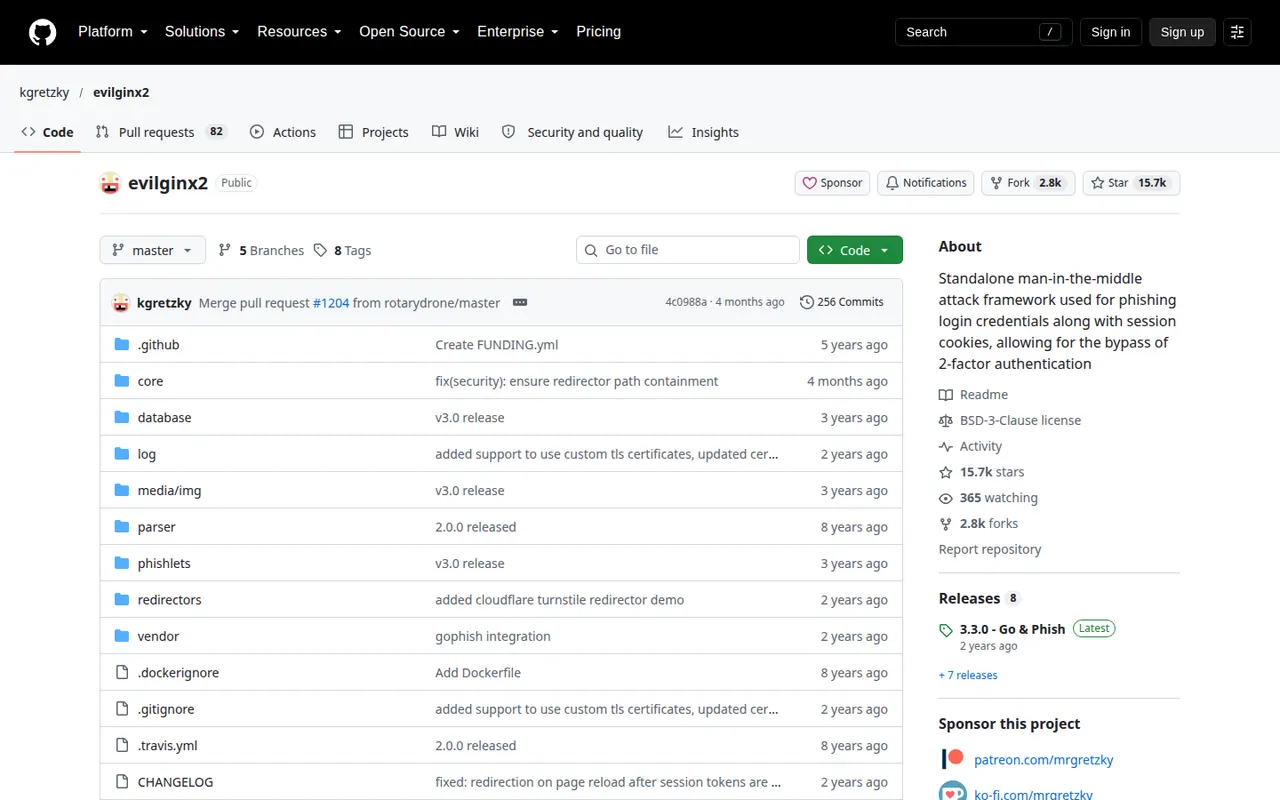Open kgretzky owner breadcrumb link
This screenshot has height=800, width=1280.
44,92
